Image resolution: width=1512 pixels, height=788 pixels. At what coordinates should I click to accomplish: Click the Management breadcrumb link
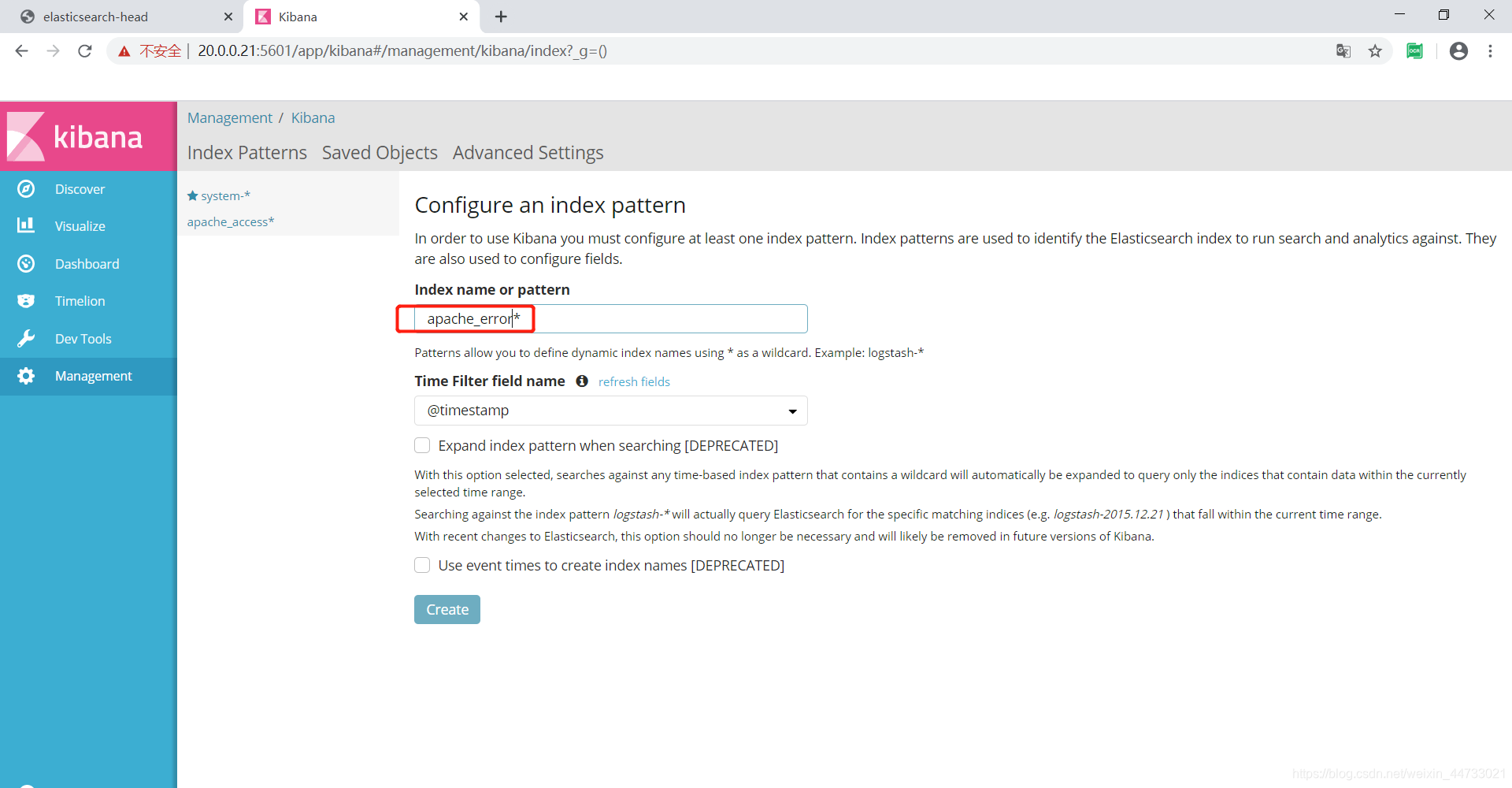tap(230, 117)
